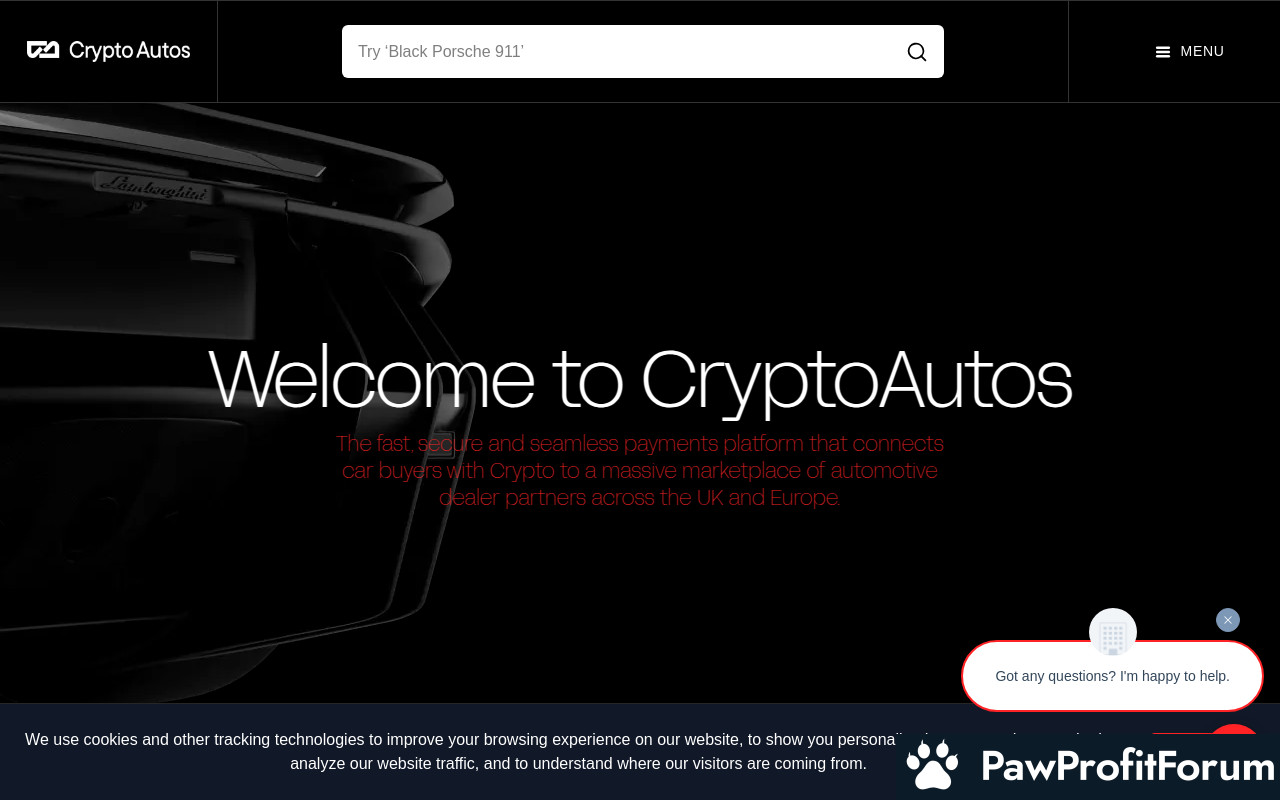The height and width of the screenshot is (800, 1280).
Task: Click the small square sensor on bumper
Action: tap(439, 445)
